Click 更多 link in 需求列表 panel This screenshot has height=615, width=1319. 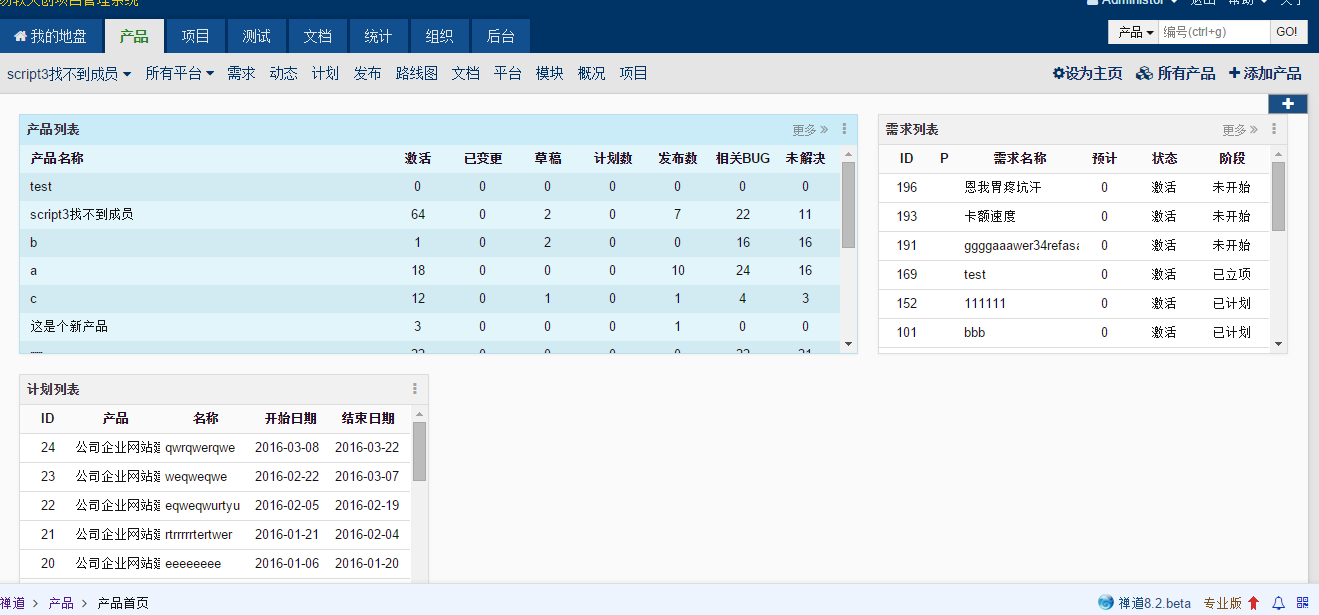click(1240, 130)
